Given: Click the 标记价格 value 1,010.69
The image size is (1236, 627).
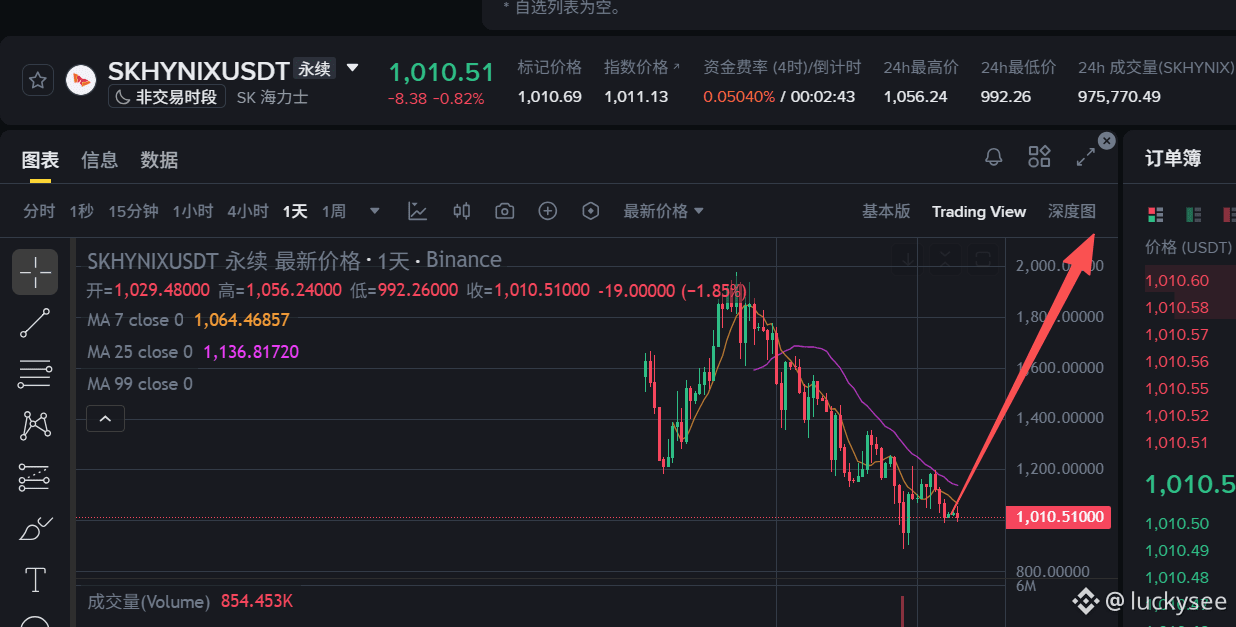Looking at the screenshot, I should tap(549, 97).
